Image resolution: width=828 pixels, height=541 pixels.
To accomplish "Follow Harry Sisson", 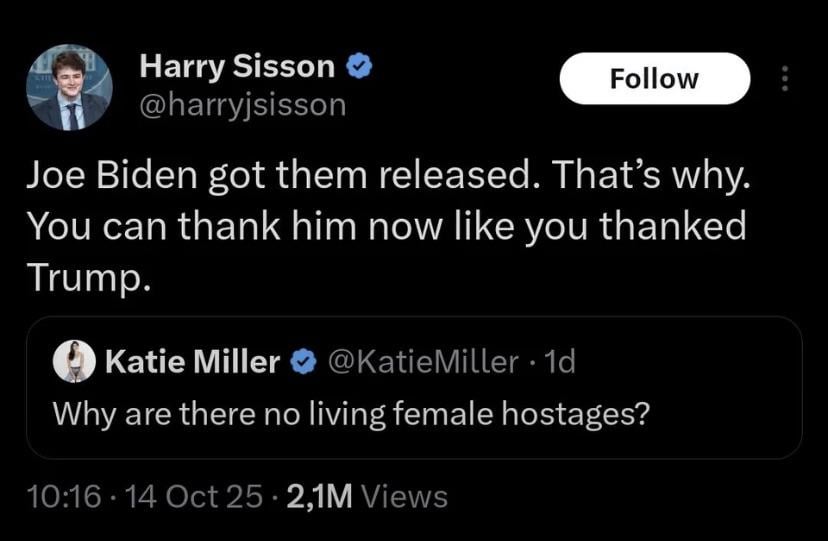I will click(654, 79).
